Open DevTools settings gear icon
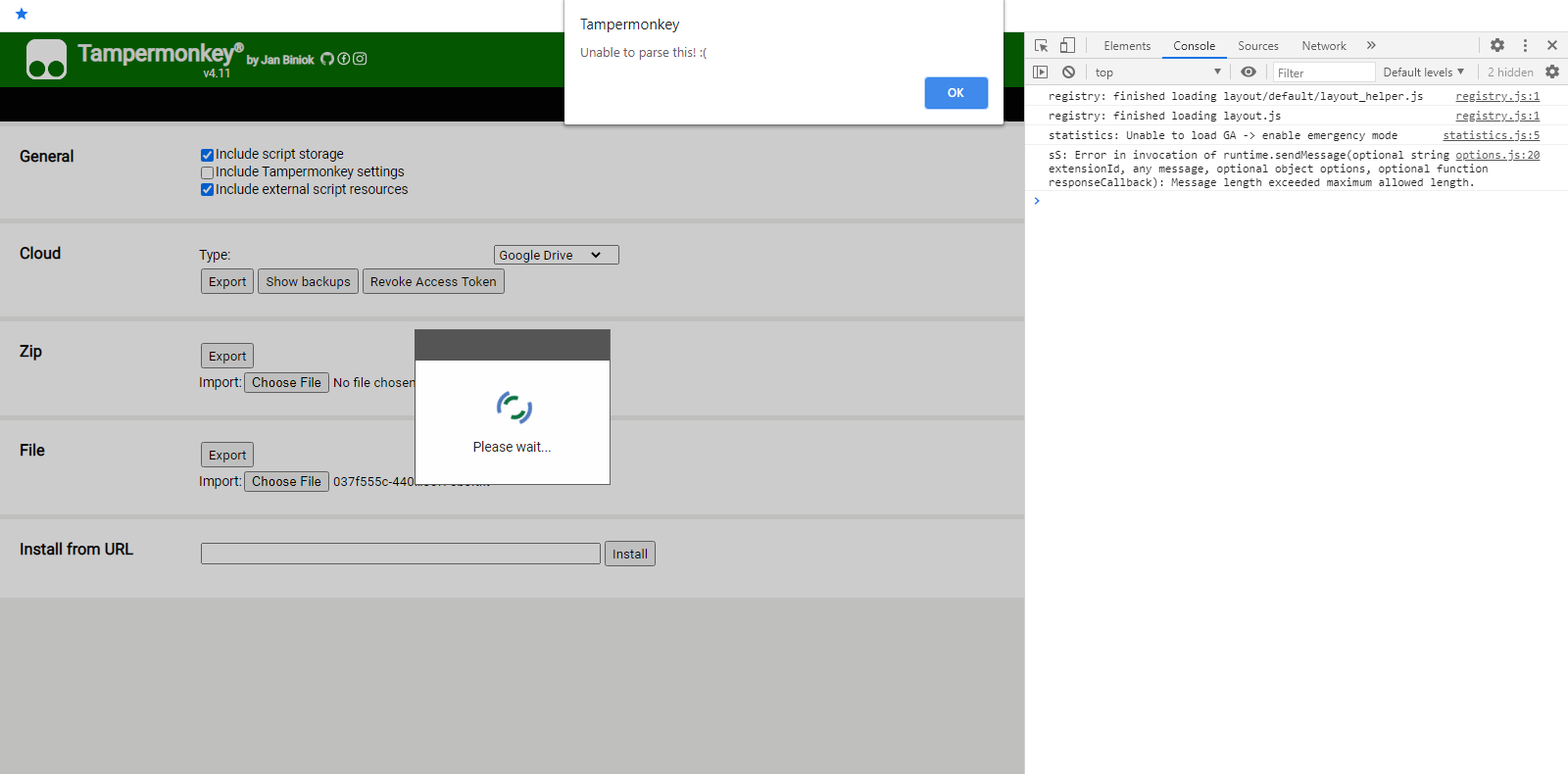 1497,45
